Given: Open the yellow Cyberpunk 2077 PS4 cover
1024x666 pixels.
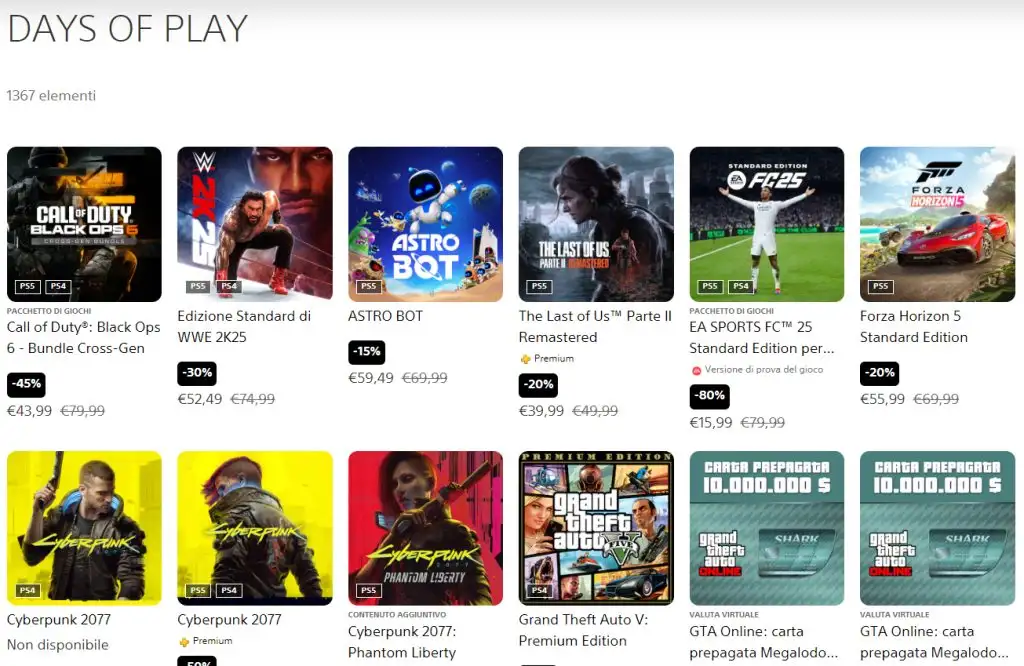Looking at the screenshot, I should 84,528.
